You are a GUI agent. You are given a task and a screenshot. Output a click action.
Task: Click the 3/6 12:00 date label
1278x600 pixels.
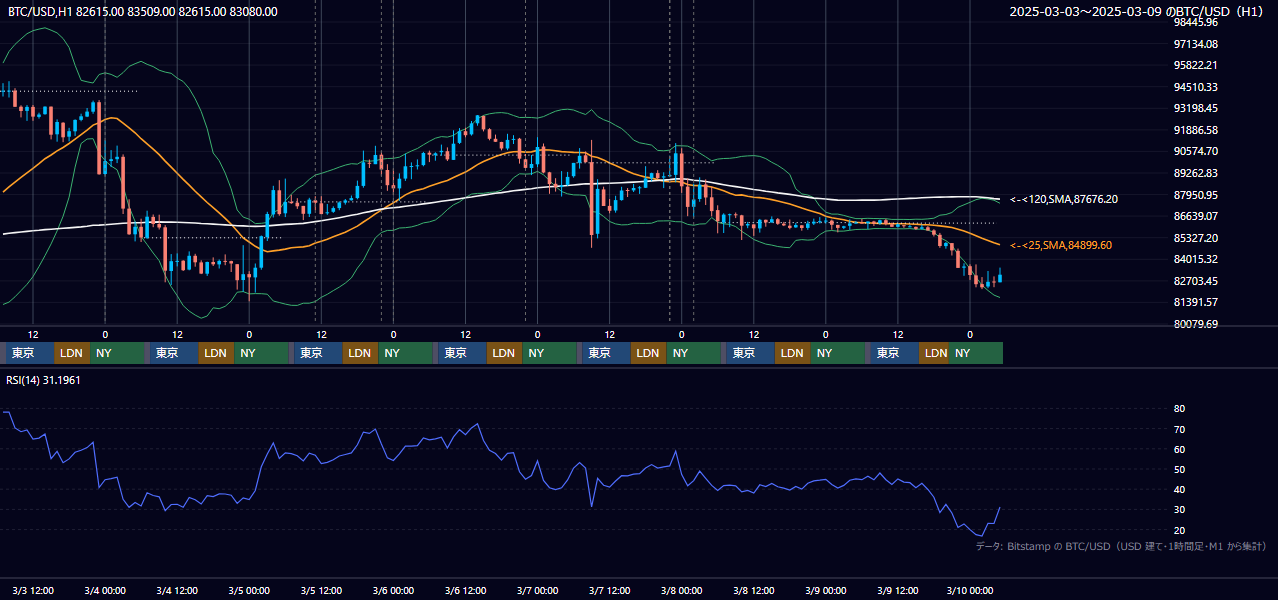click(x=465, y=590)
